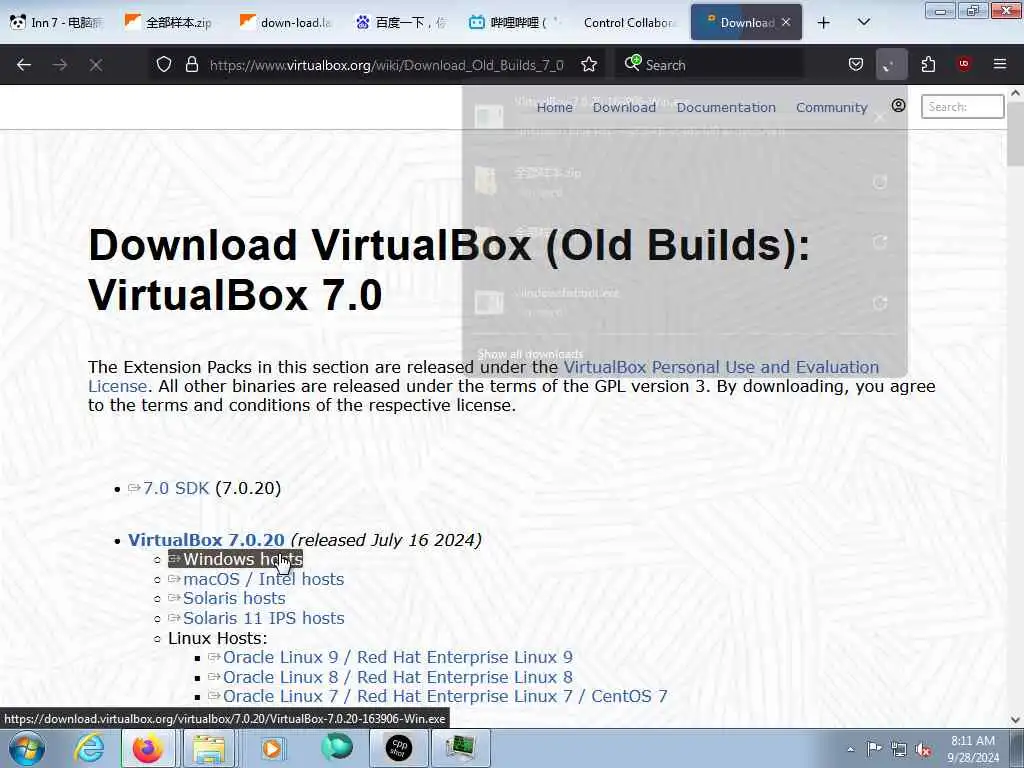
Task: Switch to the 全部样本.zip tab
Action: tap(170, 23)
